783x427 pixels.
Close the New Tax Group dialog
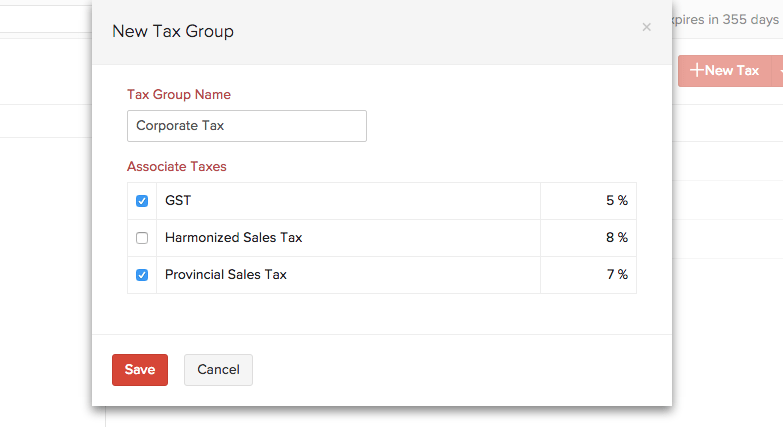tap(646, 28)
